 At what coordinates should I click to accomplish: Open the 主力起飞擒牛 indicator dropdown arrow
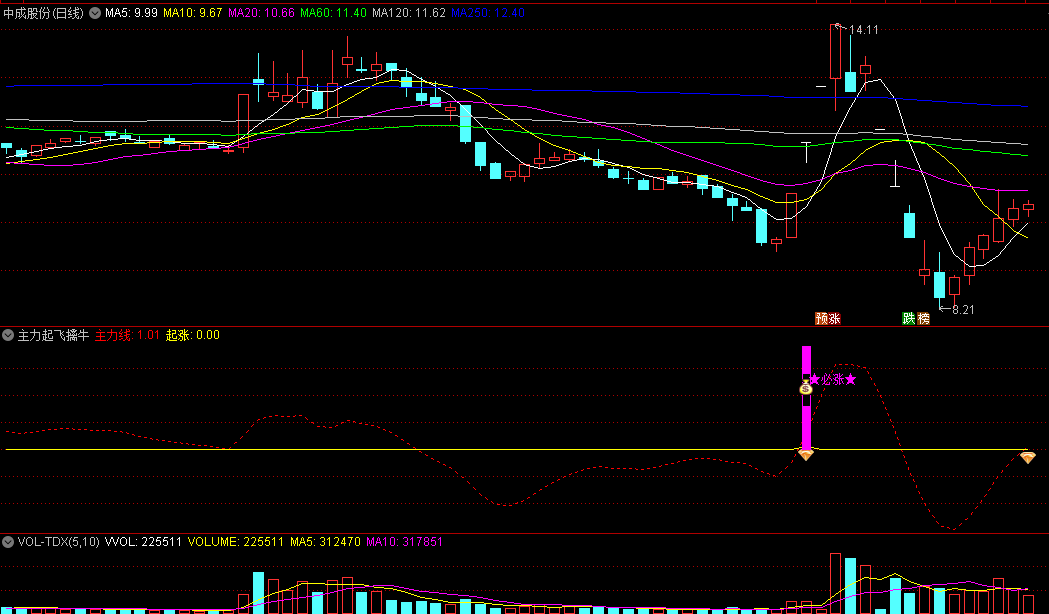[8, 335]
